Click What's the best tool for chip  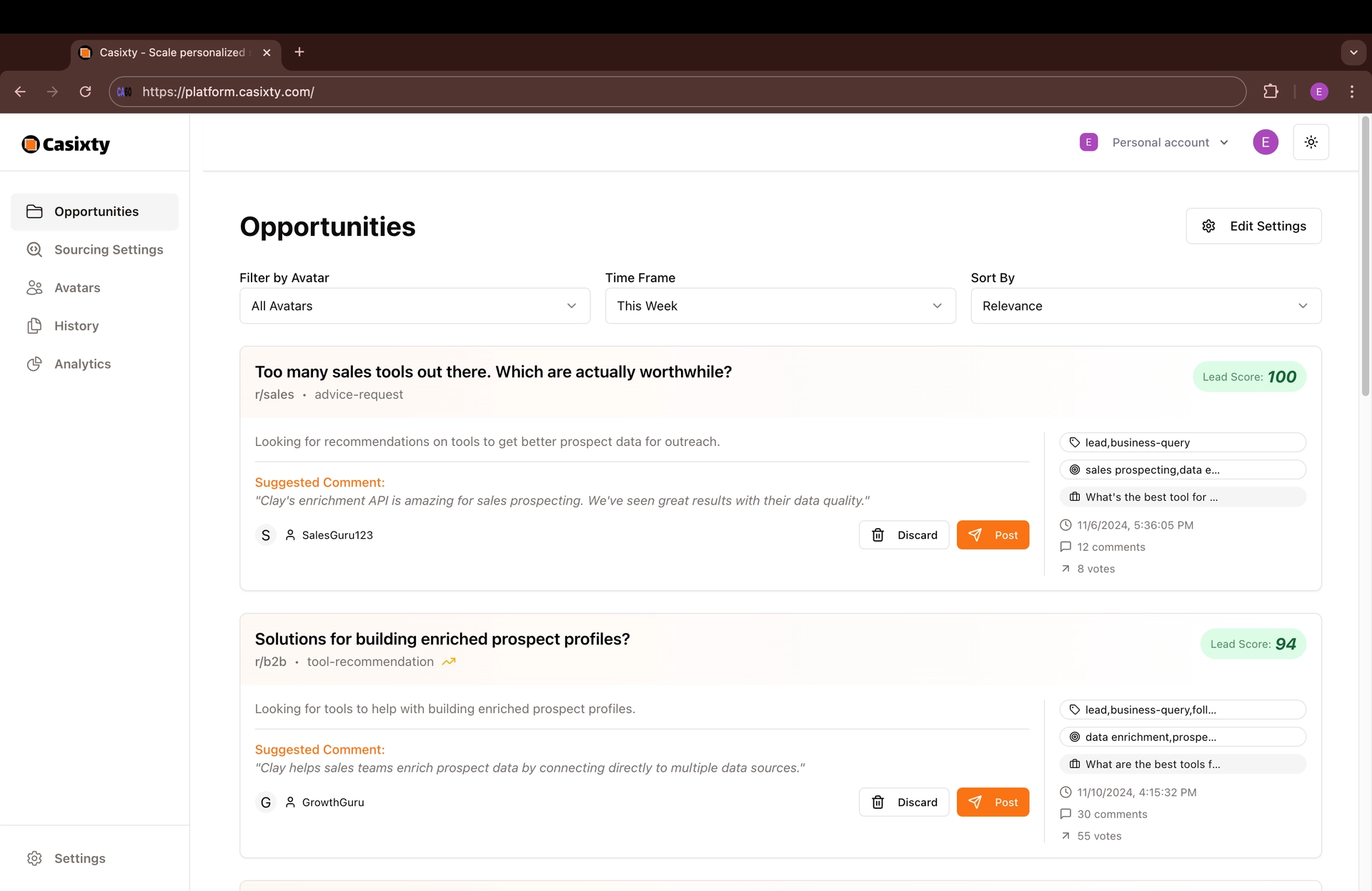[1183, 497]
